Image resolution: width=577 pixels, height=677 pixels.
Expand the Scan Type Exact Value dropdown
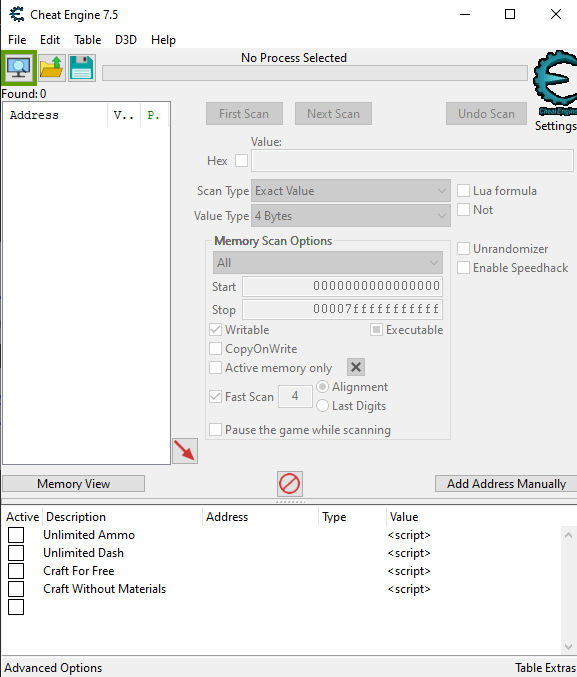point(351,191)
